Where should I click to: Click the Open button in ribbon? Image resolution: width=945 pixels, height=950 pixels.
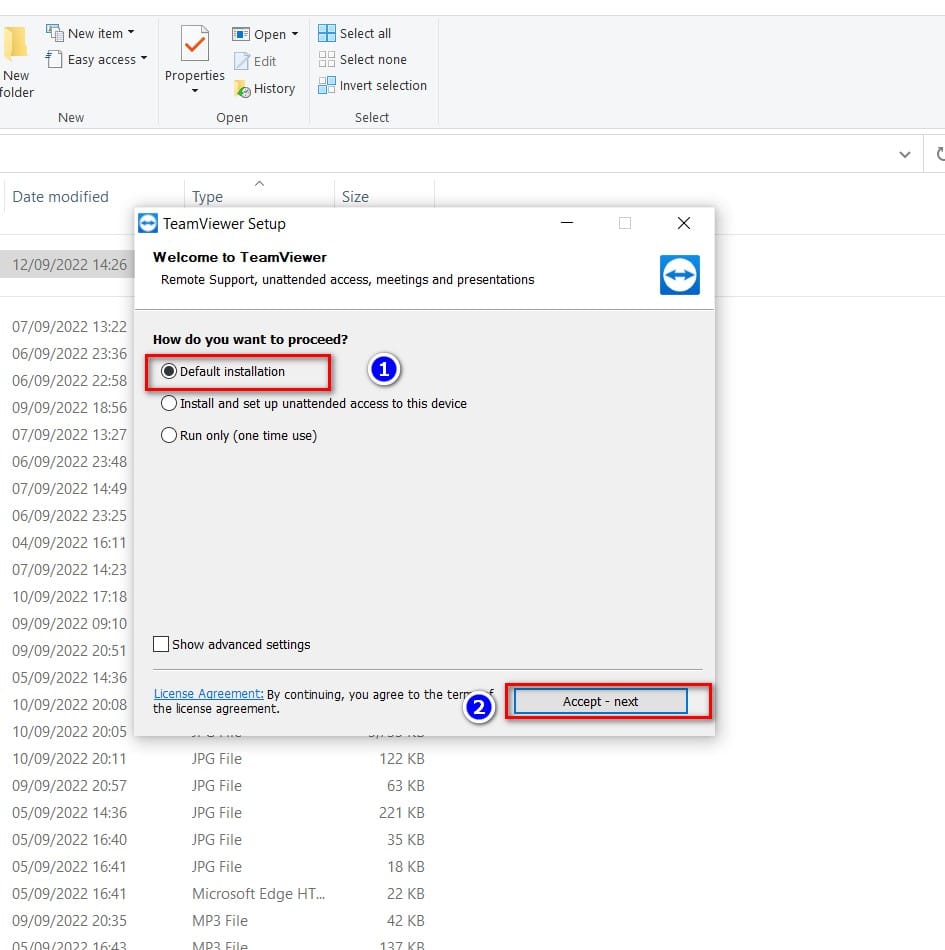coord(259,34)
